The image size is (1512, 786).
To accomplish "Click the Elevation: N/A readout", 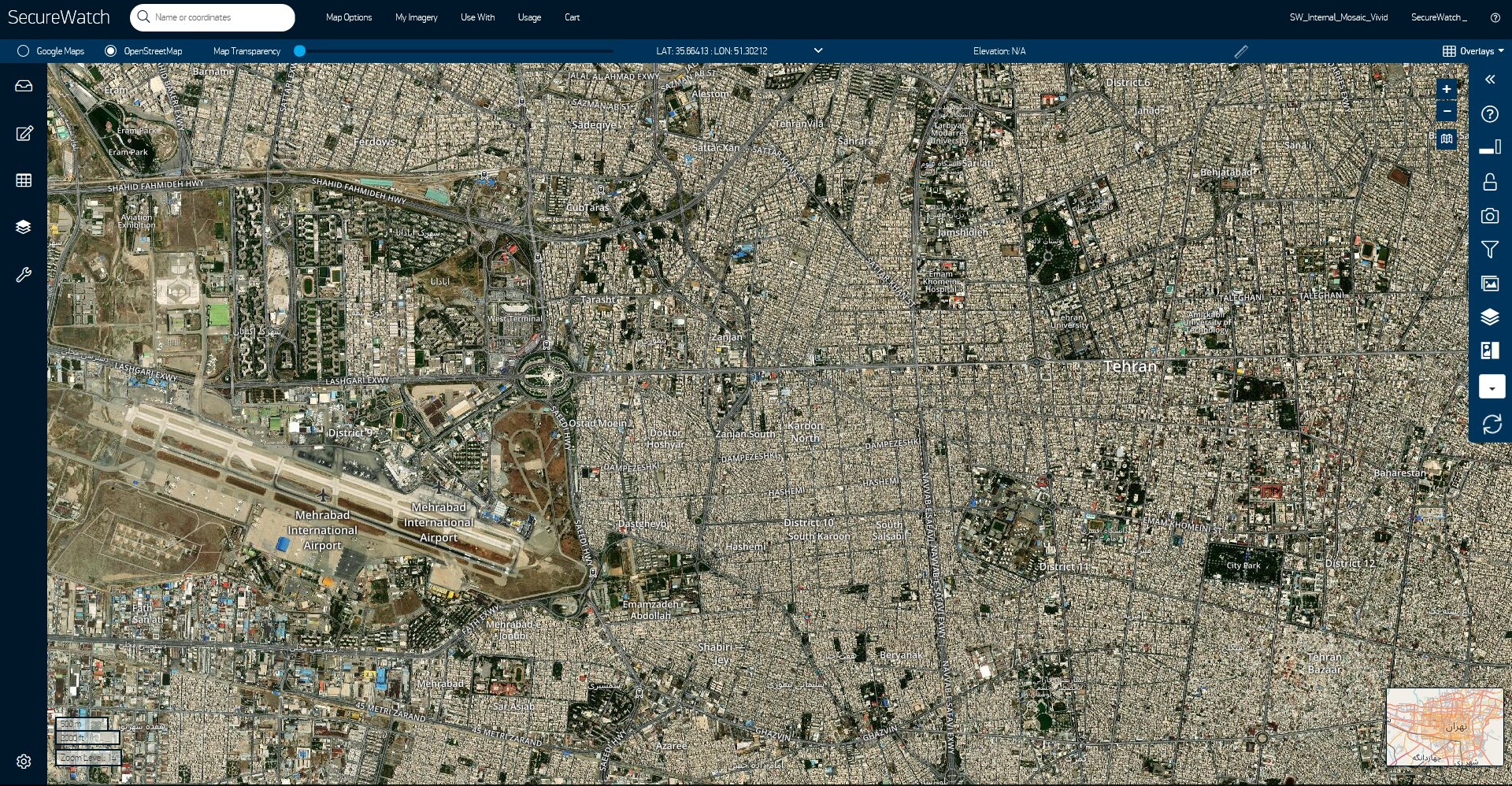I will click(999, 51).
